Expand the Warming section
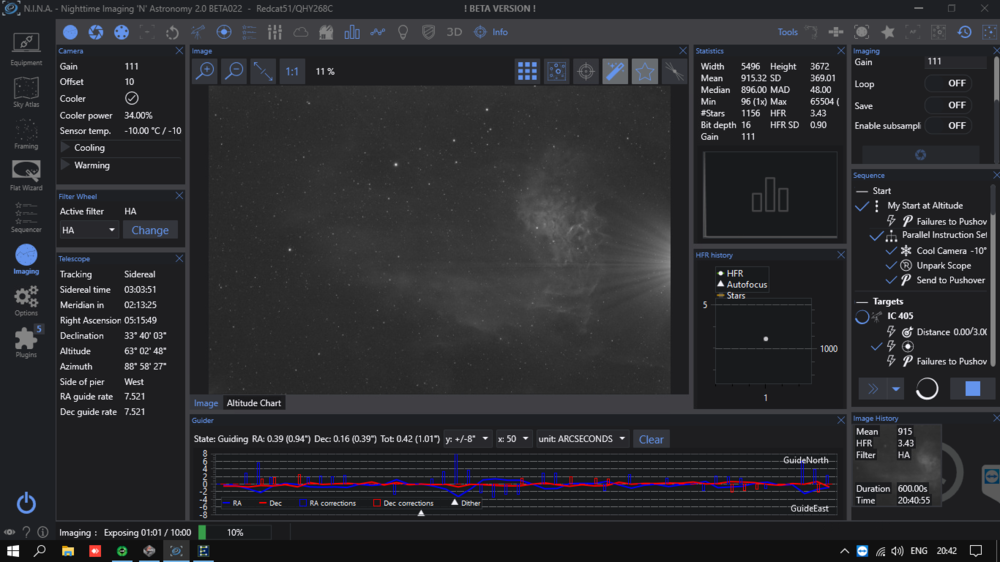Screen dimensions: 1000x562 [x=91, y=165]
